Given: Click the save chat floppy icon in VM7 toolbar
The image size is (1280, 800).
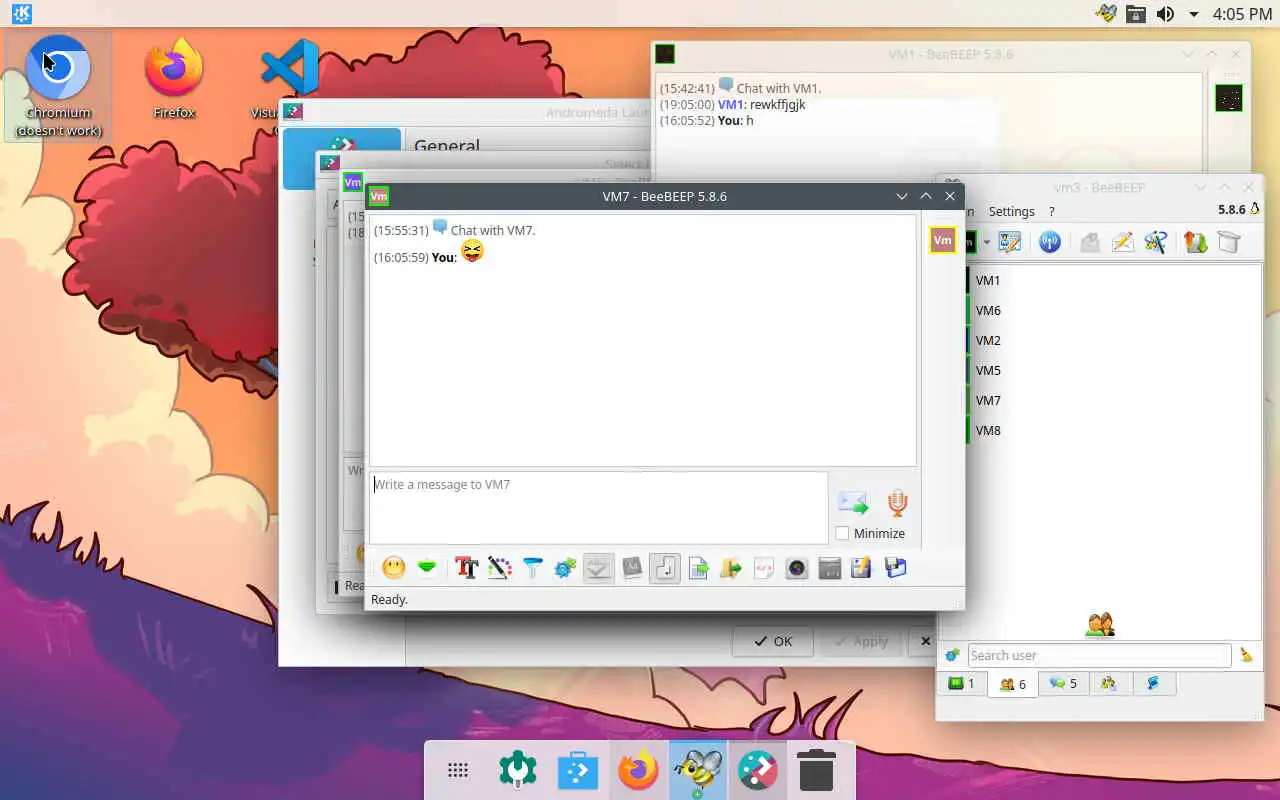Looking at the screenshot, I should pos(895,568).
